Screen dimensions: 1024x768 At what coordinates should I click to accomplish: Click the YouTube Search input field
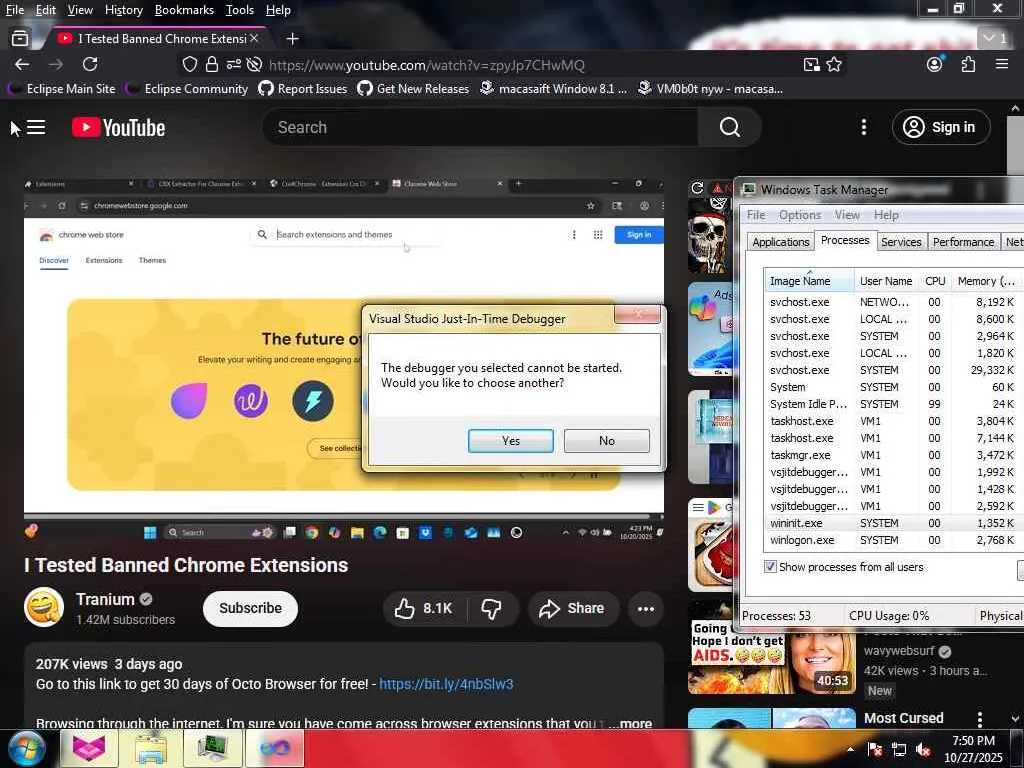point(480,127)
